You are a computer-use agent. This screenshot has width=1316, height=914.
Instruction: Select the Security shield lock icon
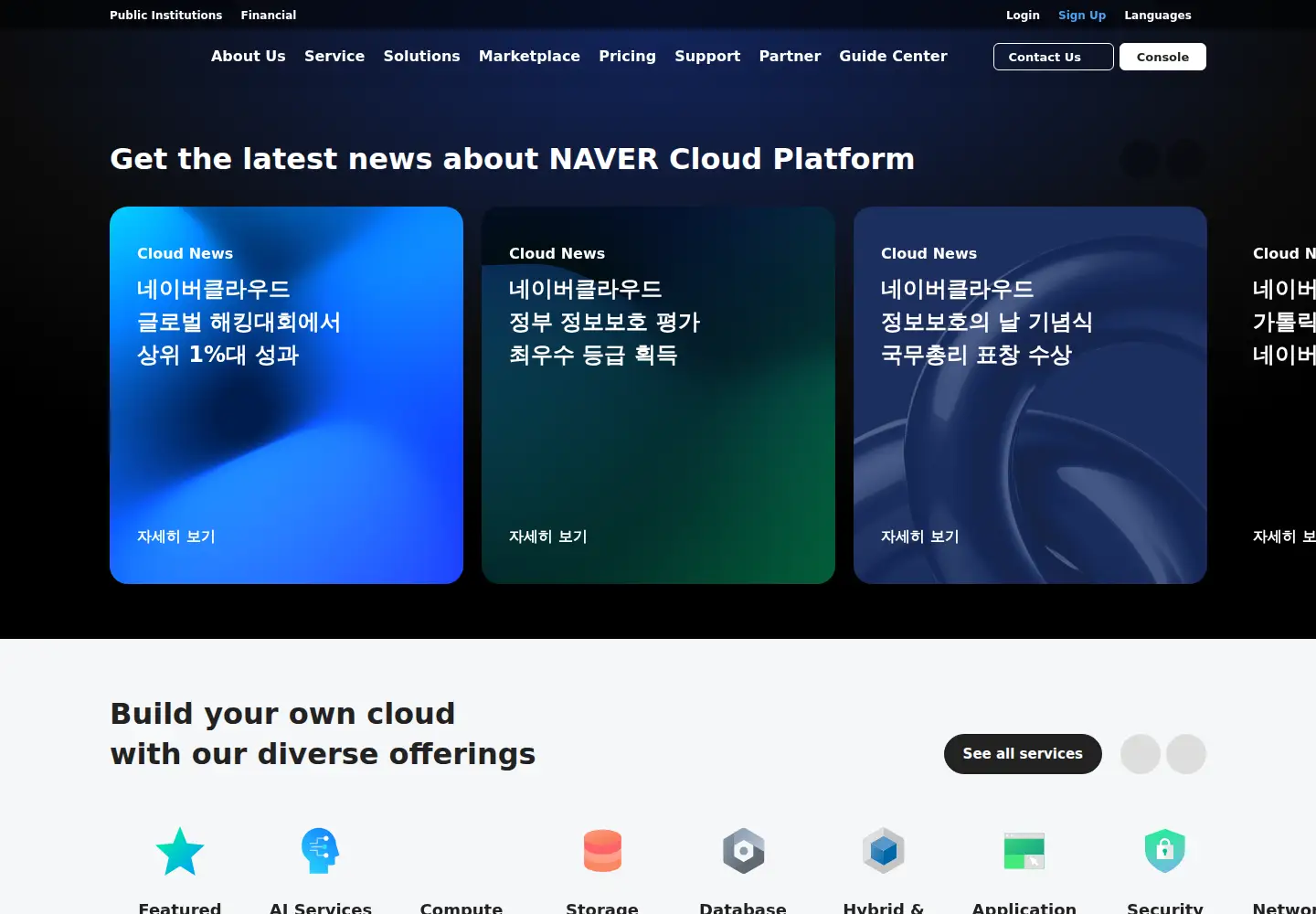[x=1165, y=851]
